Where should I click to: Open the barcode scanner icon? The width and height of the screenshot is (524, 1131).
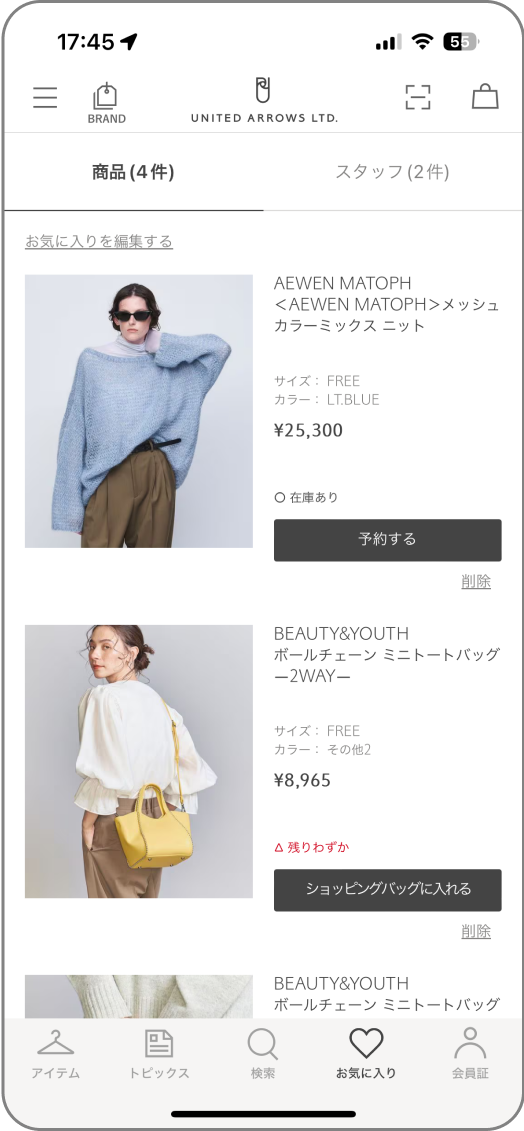417,97
